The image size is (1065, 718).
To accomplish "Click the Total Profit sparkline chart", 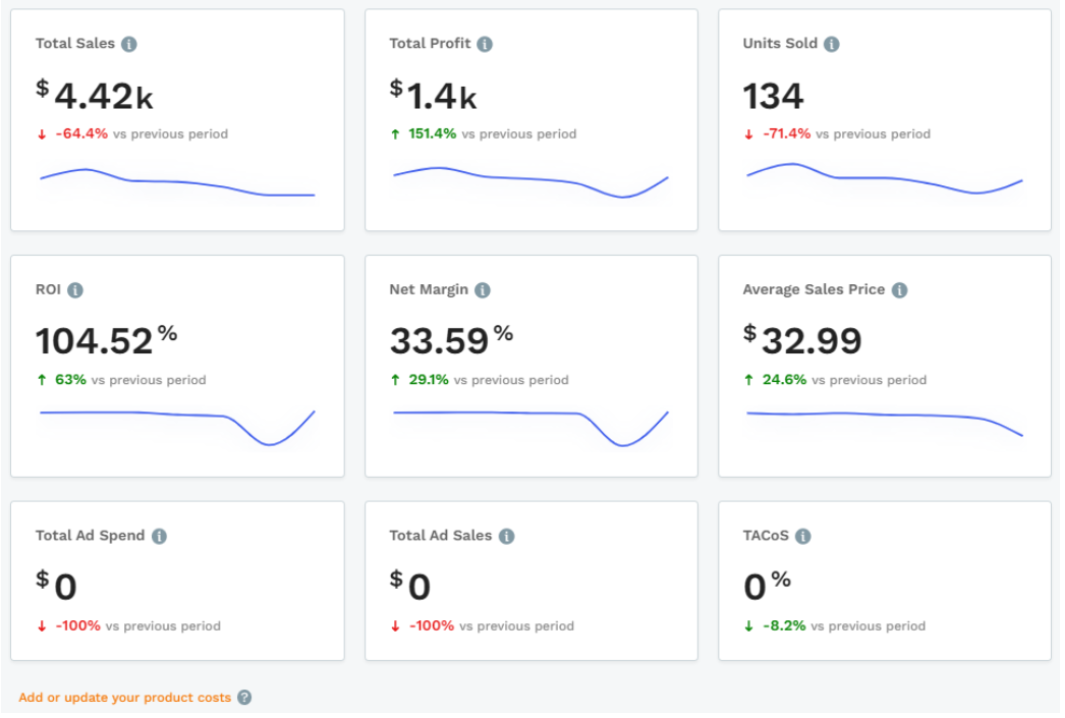I will tap(531, 182).
